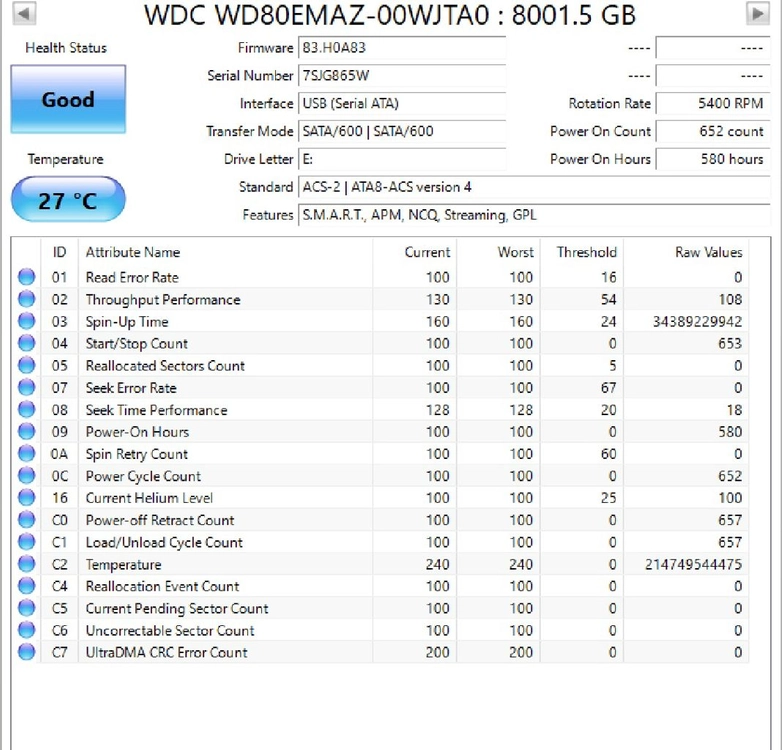Click the Threshold column header
Screen dimensions: 782x750
tap(582, 252)
